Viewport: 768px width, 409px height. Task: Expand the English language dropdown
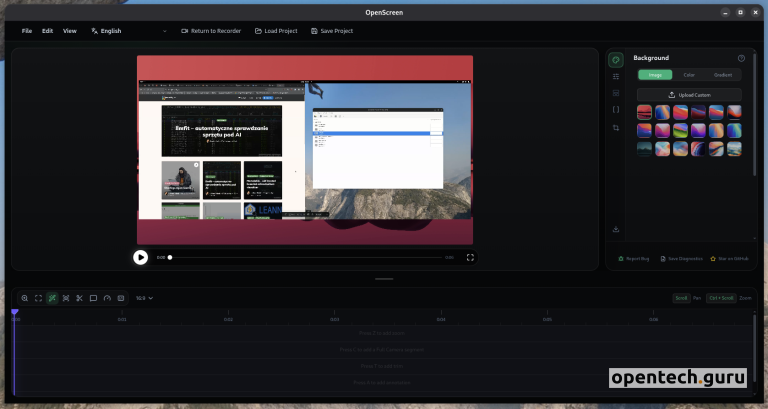pos(129,31)
